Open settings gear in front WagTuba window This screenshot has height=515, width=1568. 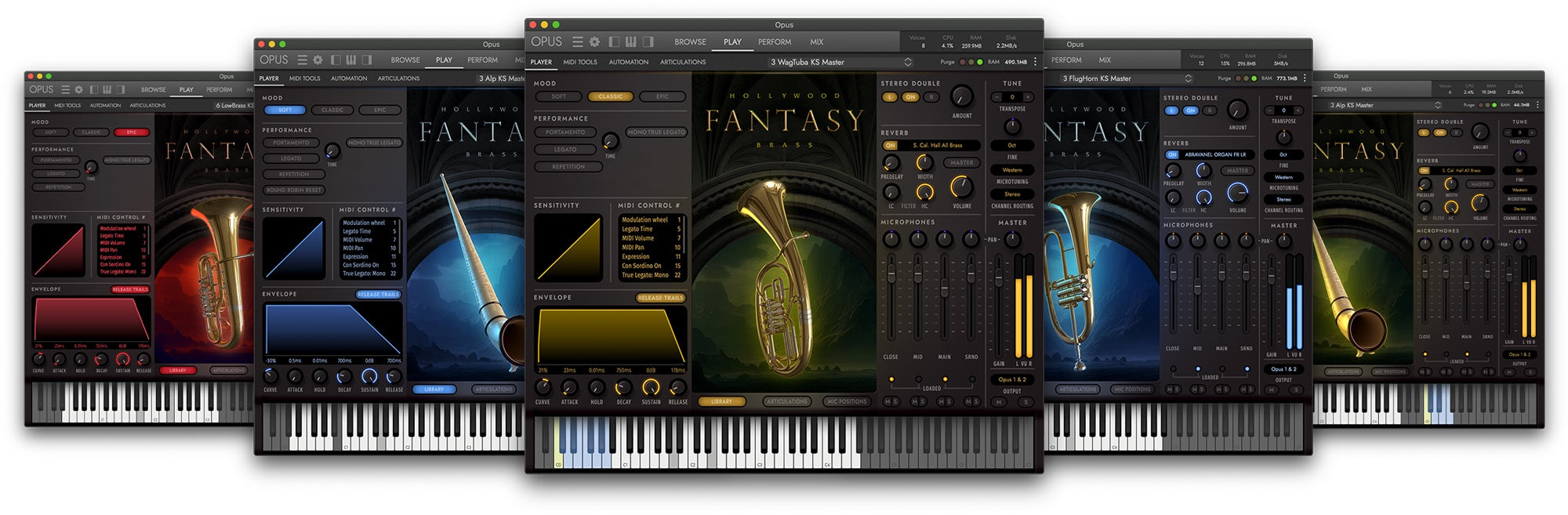594,42
